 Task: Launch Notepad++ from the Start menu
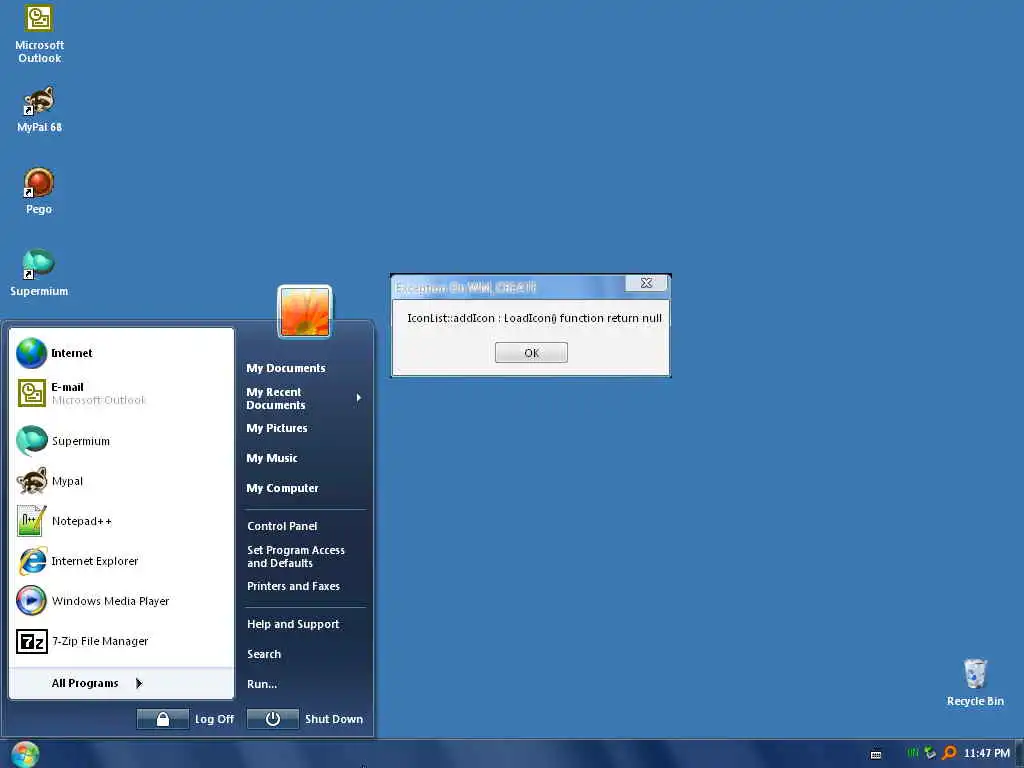pos(121,521)
